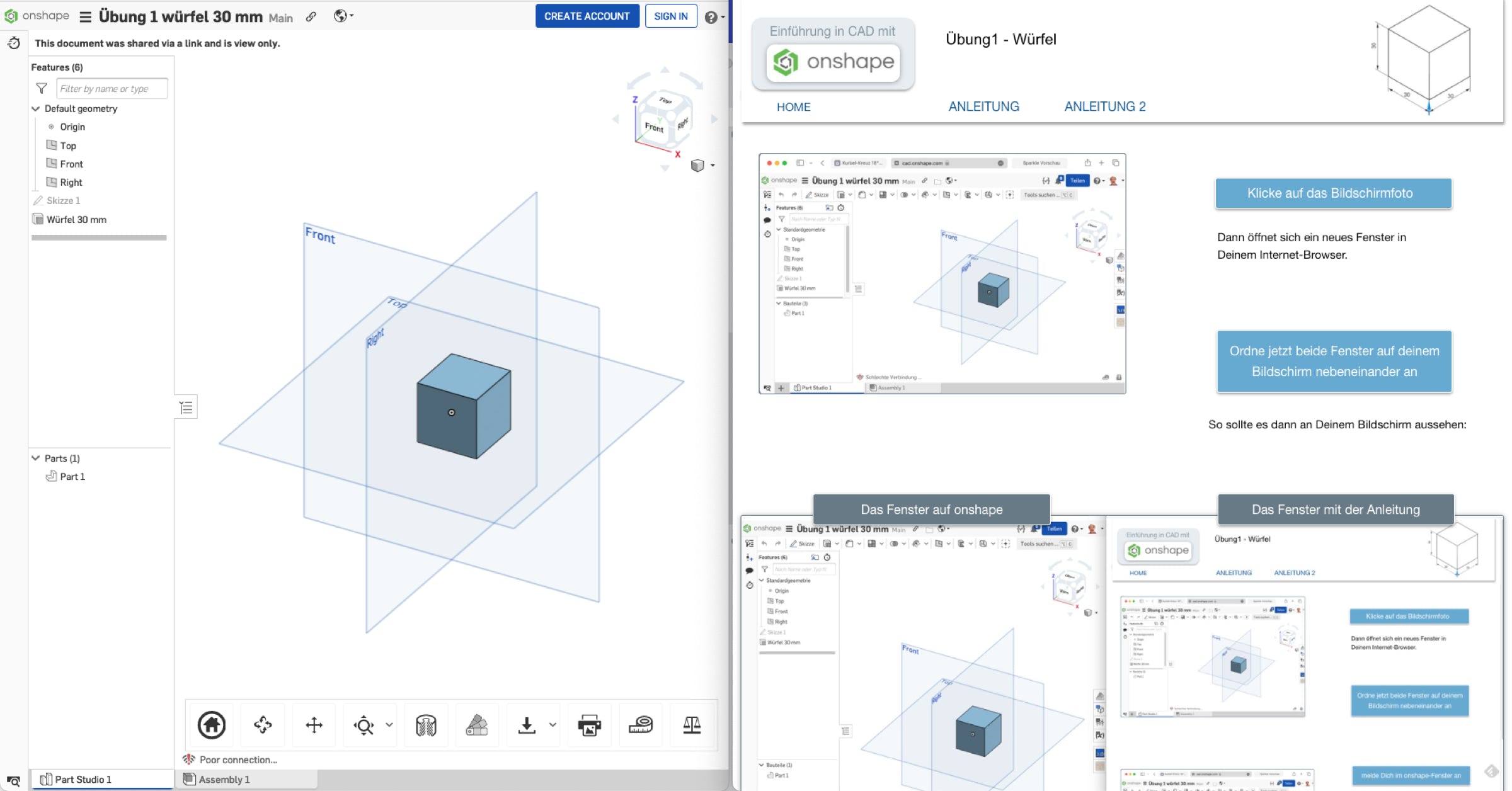Open ANLEITUNG link in the tutorial page
1512x791 pixels.
(983, 106)
